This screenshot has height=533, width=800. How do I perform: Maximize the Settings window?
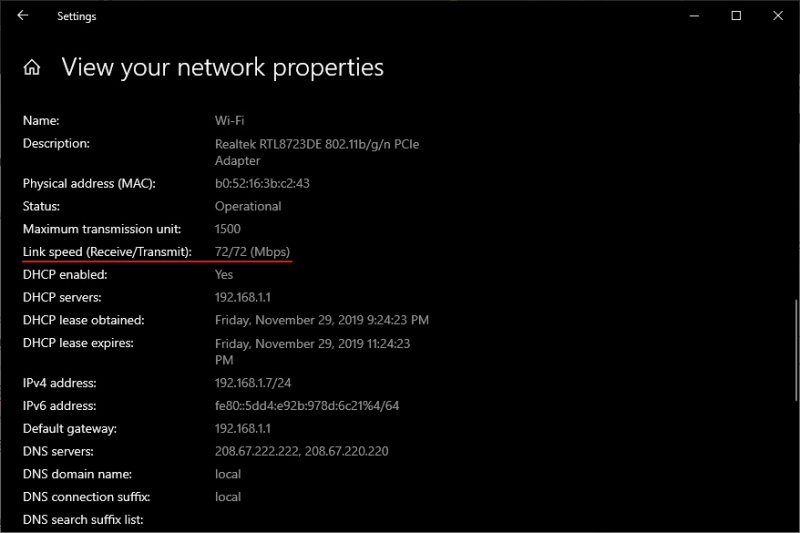[x=736, y=16]
